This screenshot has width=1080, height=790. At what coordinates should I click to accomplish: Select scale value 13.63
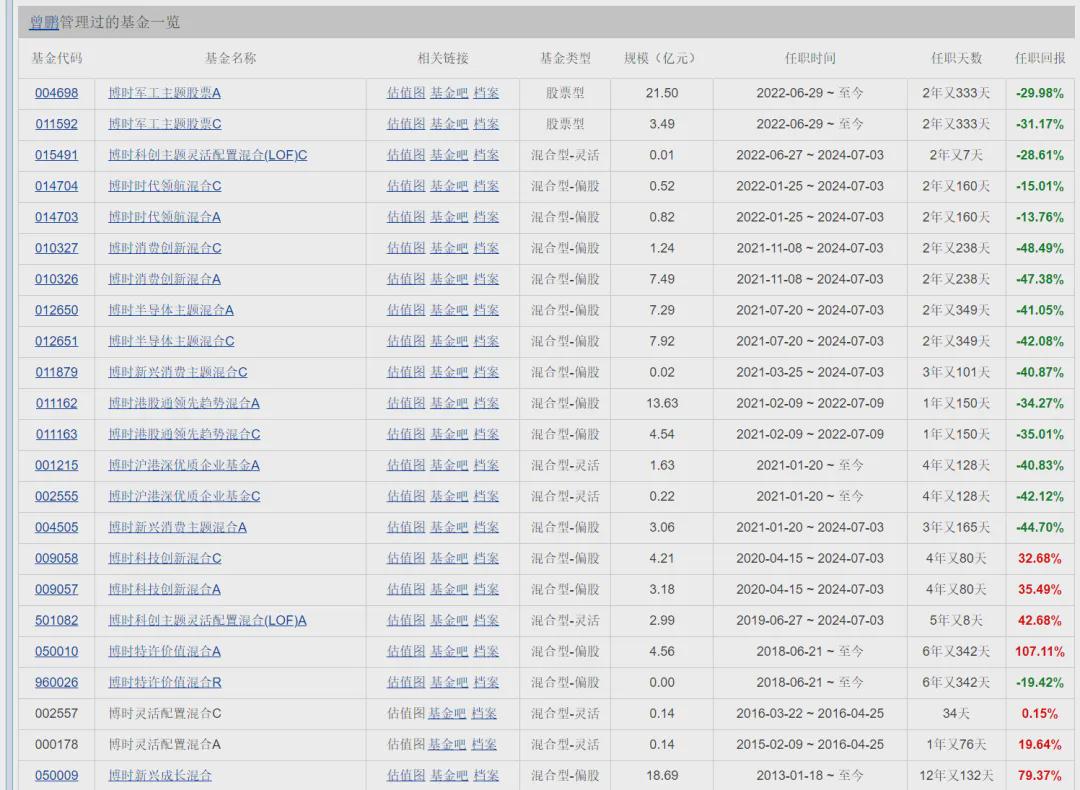[662, 403]
